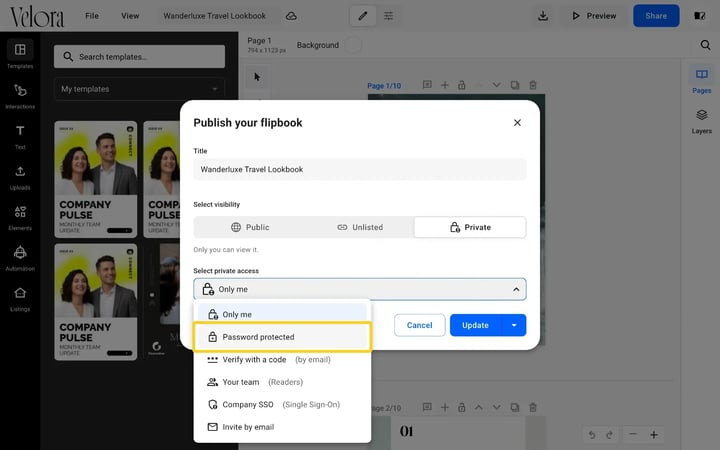Delete Page 1/10

point(533,85)
